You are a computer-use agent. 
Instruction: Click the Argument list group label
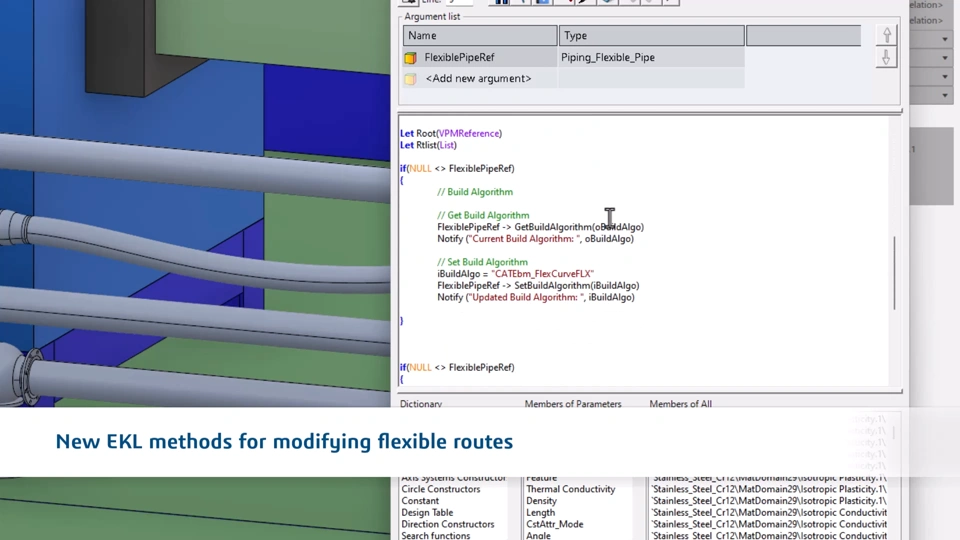[x=432, y=17]
